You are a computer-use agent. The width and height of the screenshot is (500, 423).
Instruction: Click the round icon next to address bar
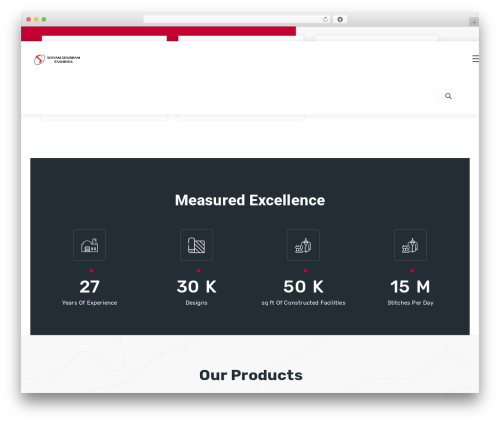(340, 19)
